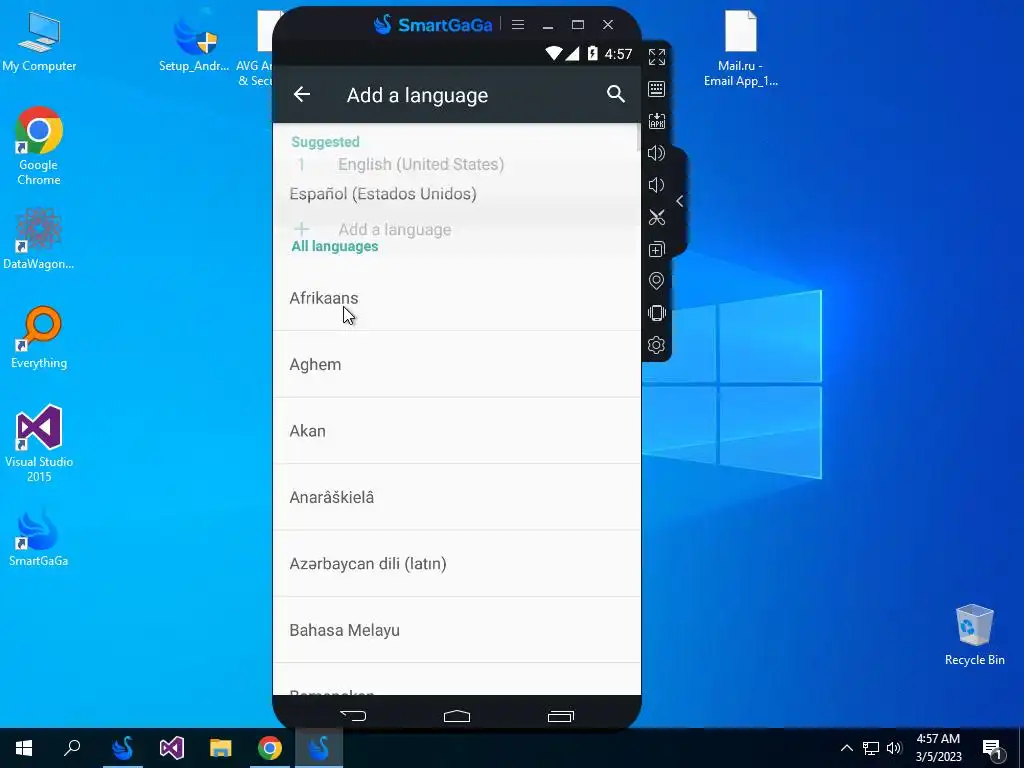Open Chrome from taskbar
Viewport: 1024px width, 768px height.
pyautogui.click(x=270, y=748)
